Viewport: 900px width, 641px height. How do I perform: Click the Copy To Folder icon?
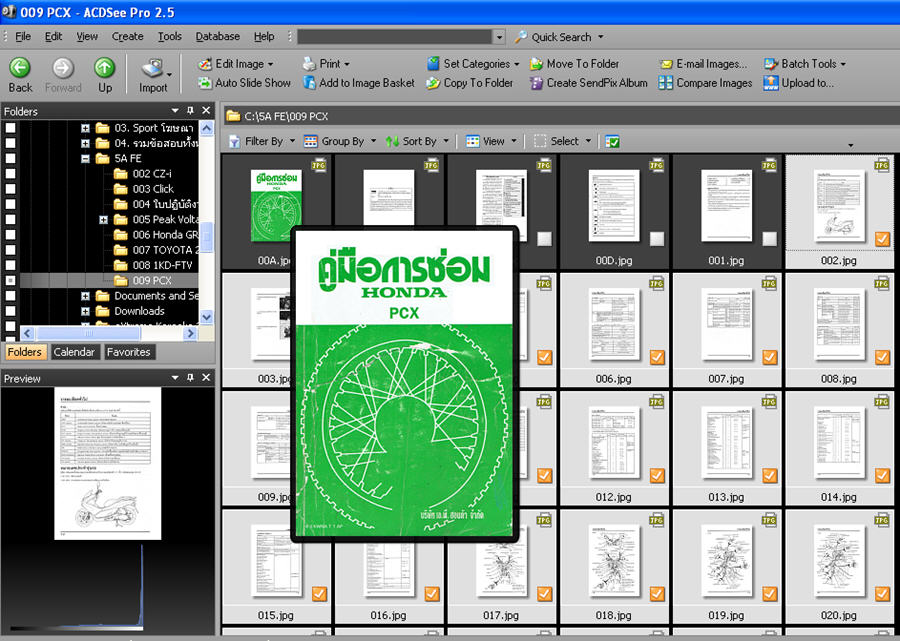[433, 83]
